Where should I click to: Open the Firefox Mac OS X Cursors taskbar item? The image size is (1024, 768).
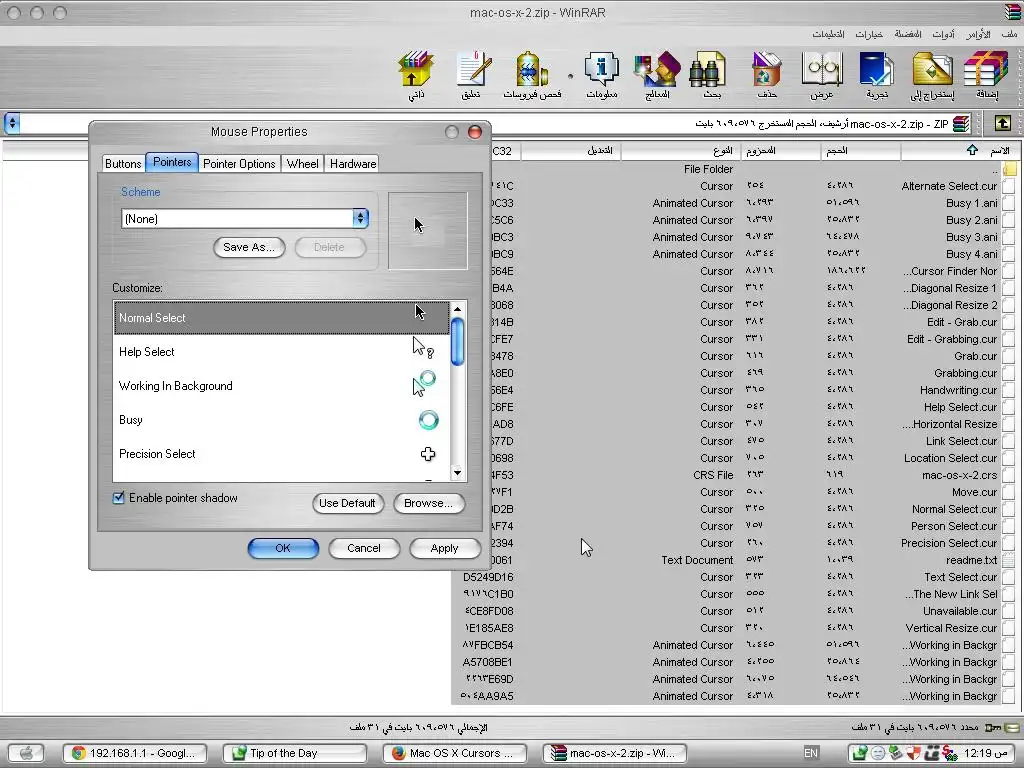tap(456, 753)
